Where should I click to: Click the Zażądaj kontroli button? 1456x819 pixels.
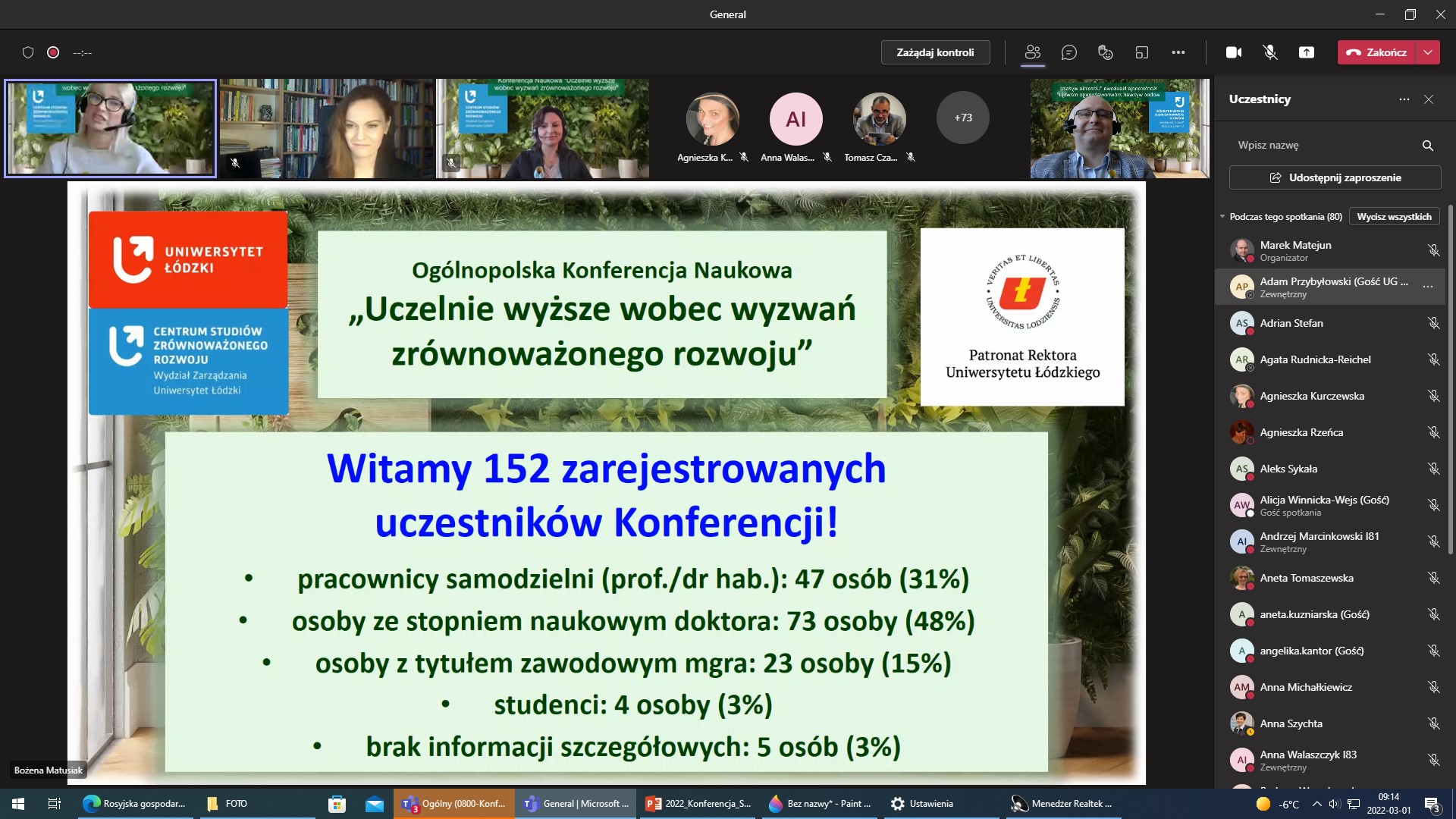point(935,52)
